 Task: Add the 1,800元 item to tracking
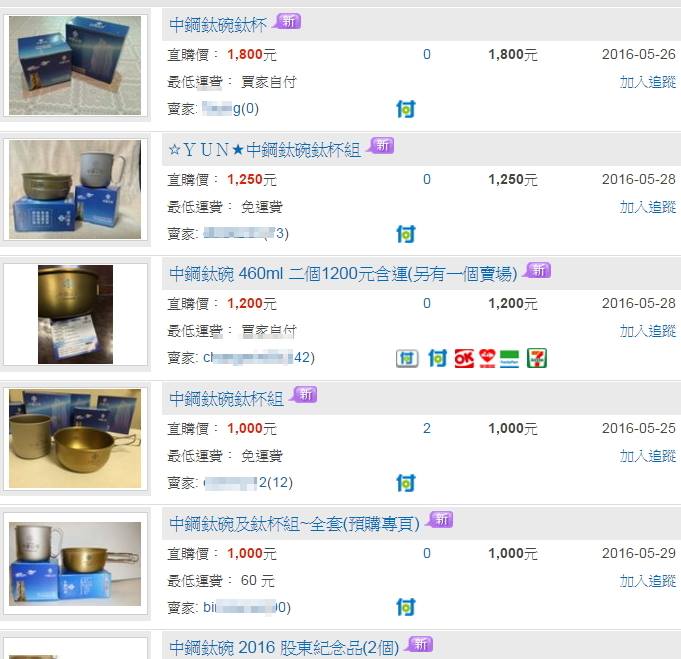[648, 82]
